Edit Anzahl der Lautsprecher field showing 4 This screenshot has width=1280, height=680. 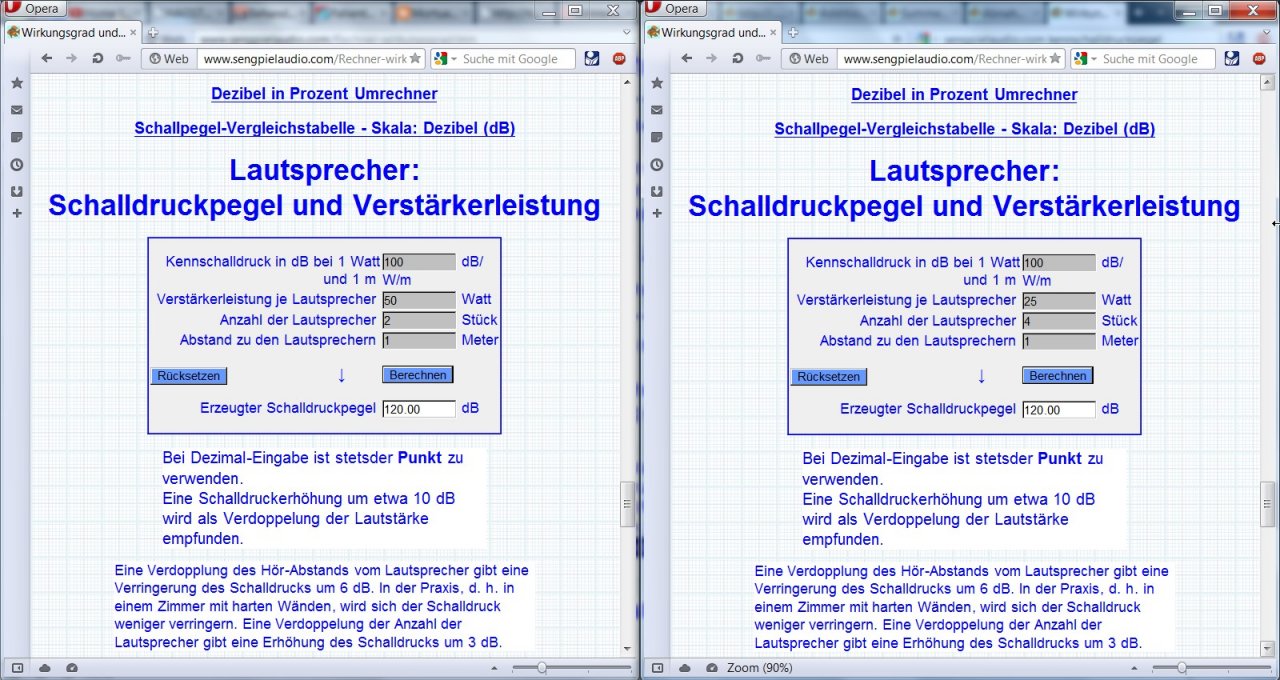point(1058,321)
